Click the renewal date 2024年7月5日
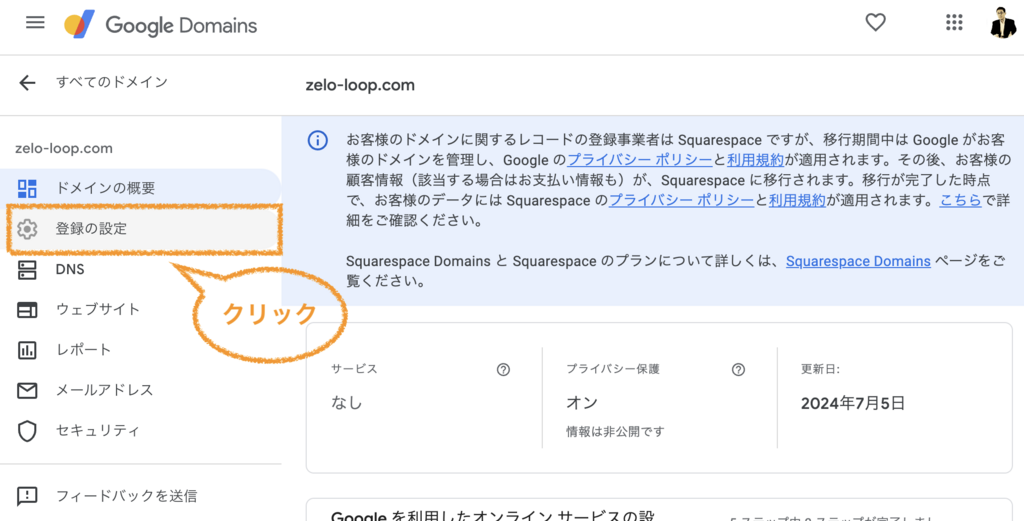This screenshot has width=1024, height=521. coord(853,403)
